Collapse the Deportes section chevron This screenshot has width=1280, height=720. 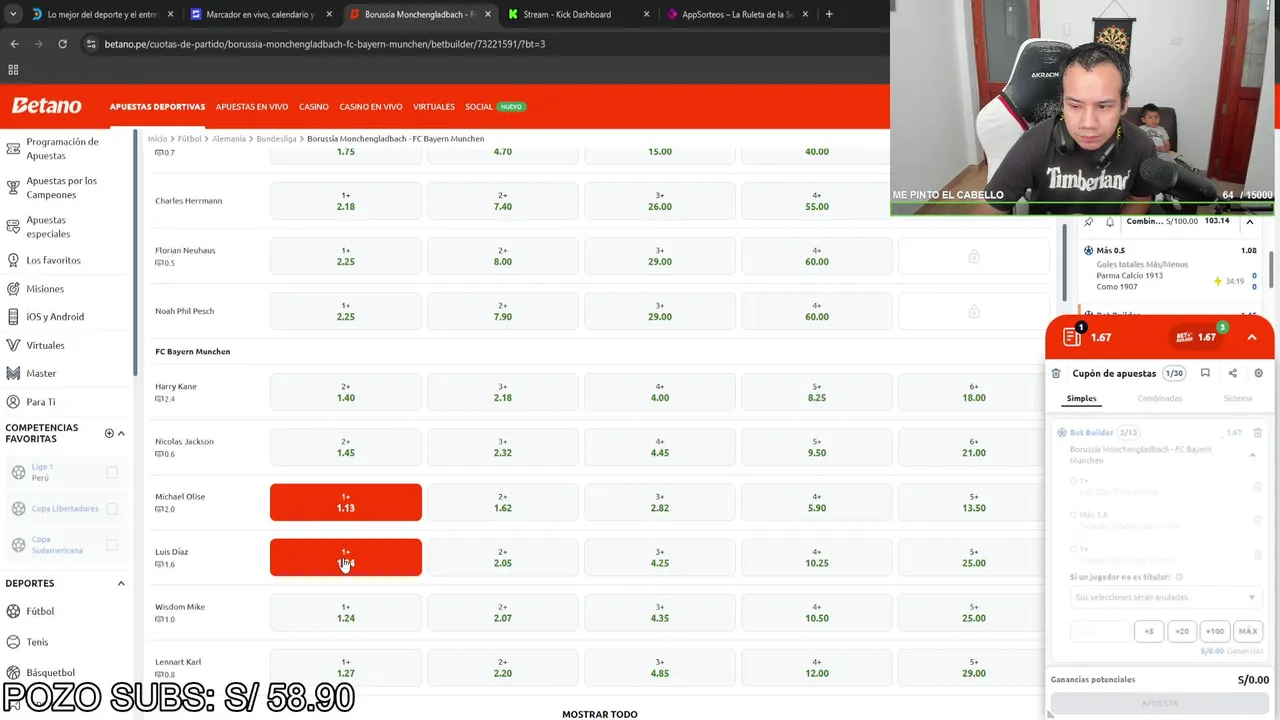point(121,583)
